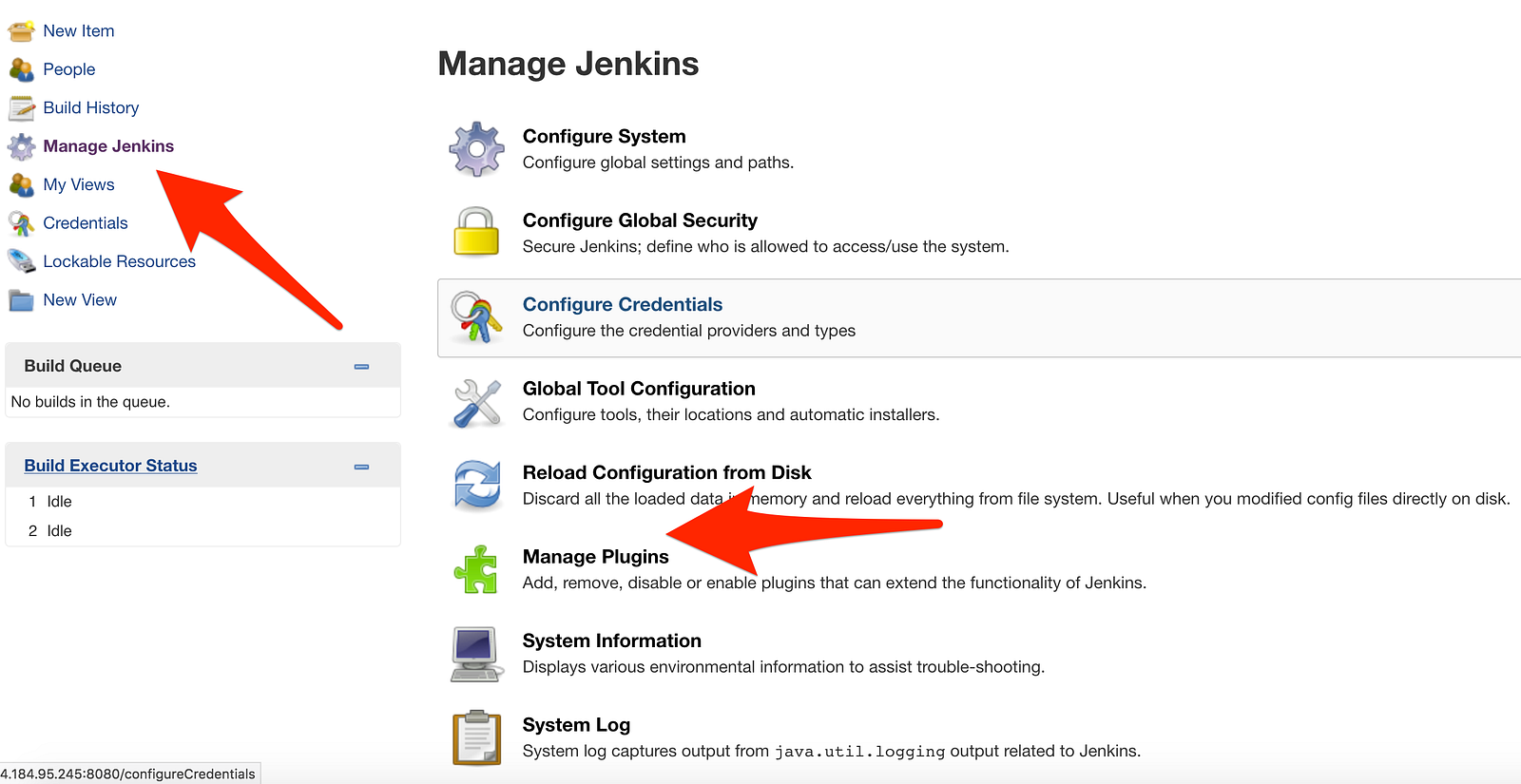
Task: Open the Build History link
Action: [91, 108]
